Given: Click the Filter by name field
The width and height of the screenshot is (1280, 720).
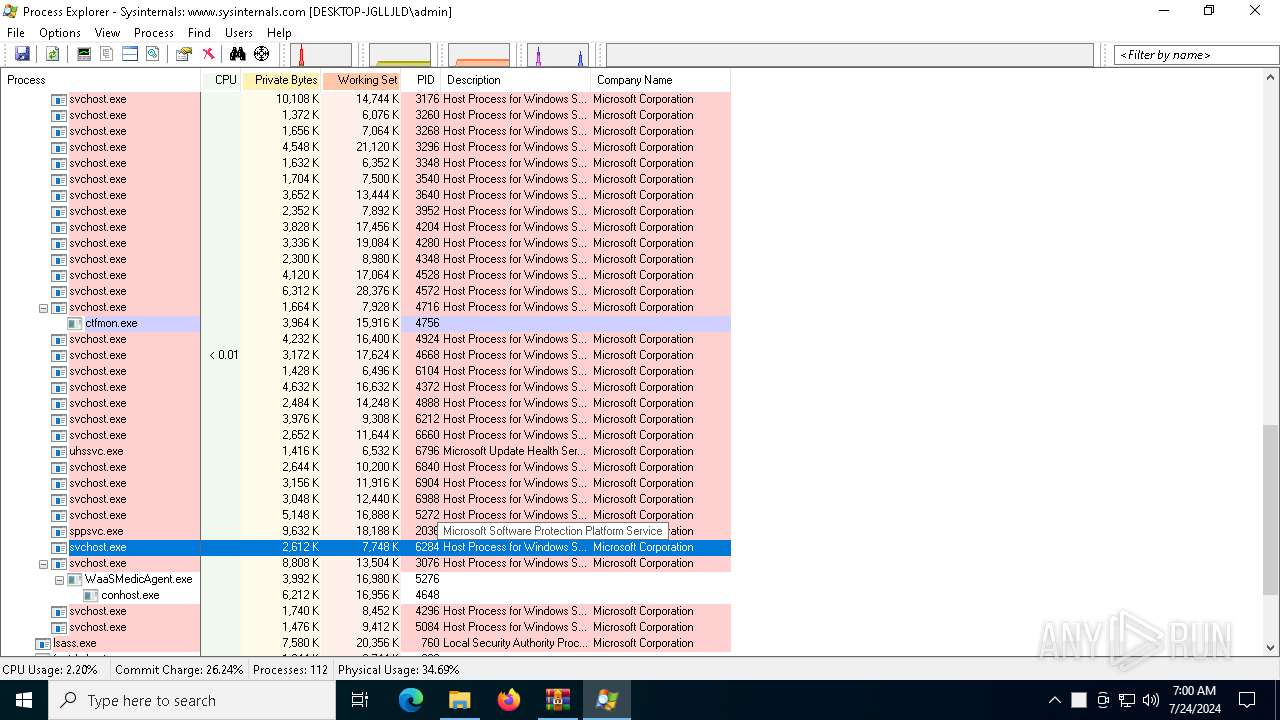Looking at the screenshot, I should coord(1196,55).
